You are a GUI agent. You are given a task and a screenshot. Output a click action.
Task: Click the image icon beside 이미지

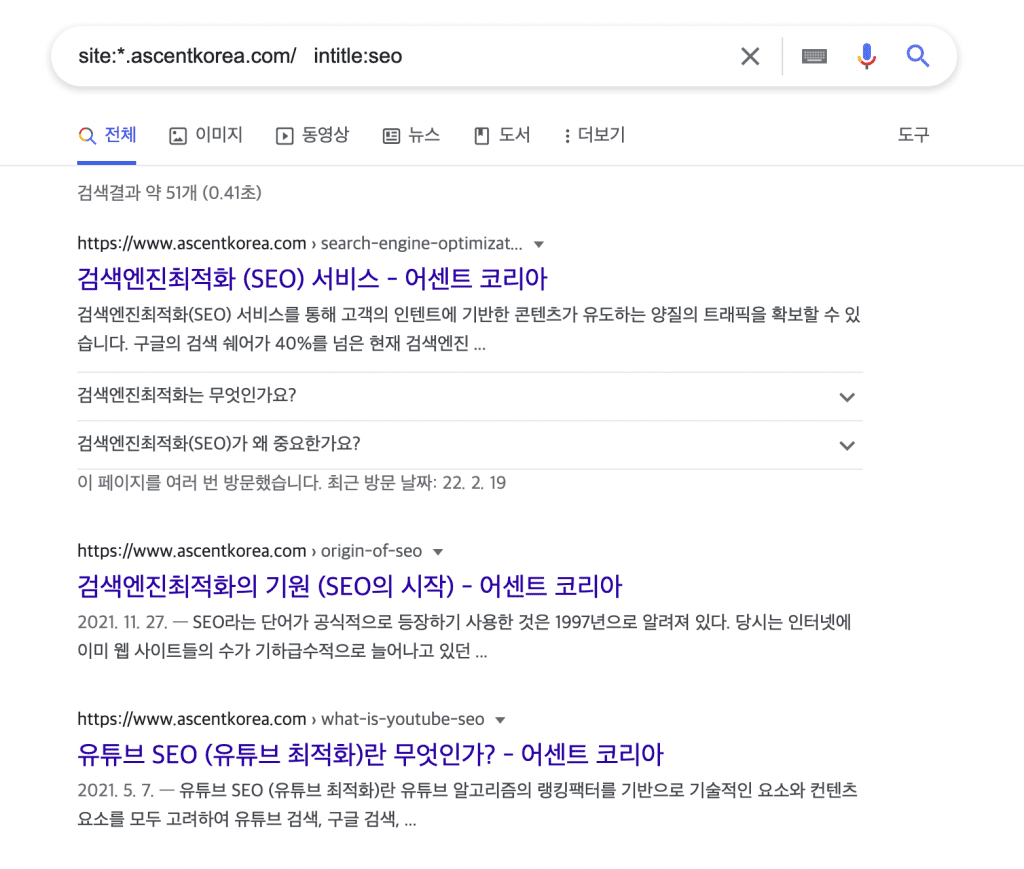[x=178, y=136]
